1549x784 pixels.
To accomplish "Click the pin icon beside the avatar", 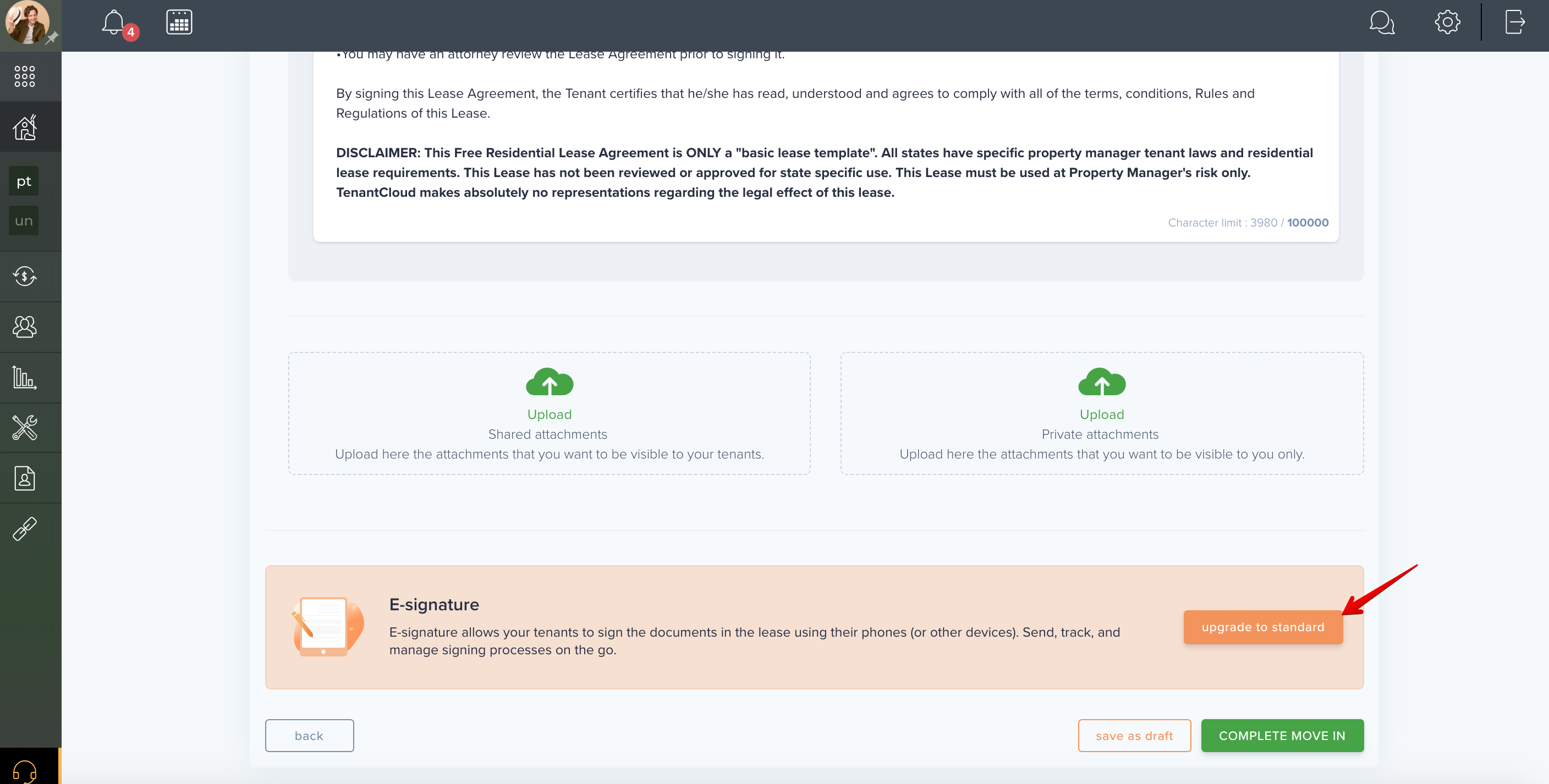I will coord(52,37).
